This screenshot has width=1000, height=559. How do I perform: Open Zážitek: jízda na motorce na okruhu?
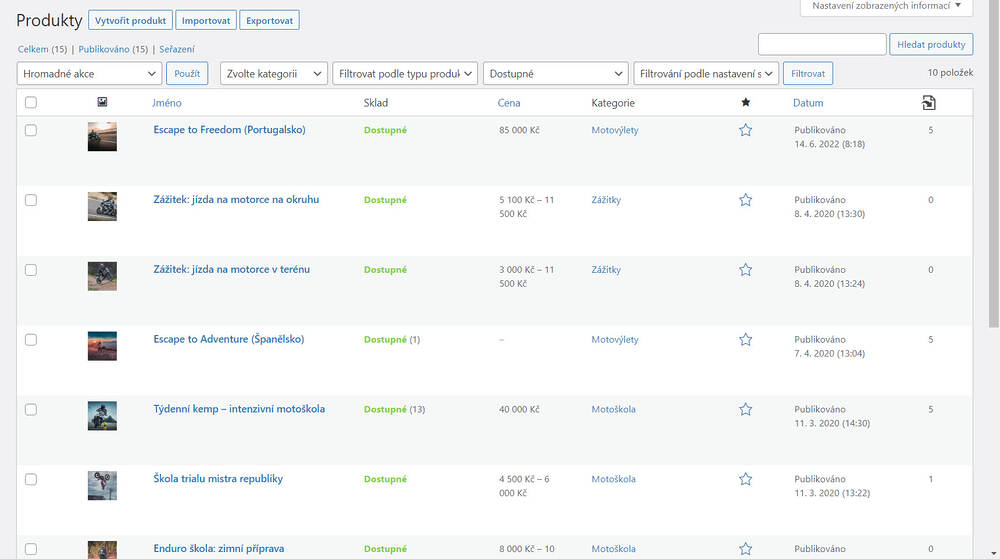(x=236, y=200)
